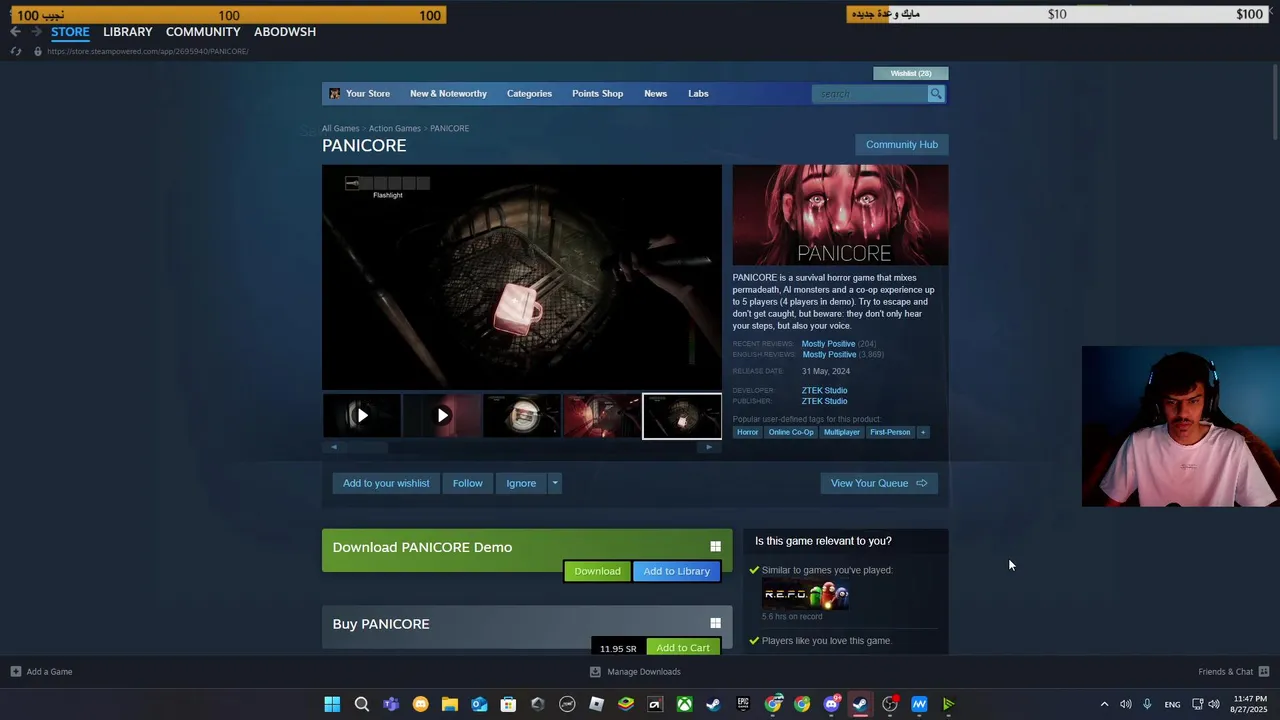The width and height of the screenshot is (1280, 720).
Task: Expand the Ignore dropdown arrow
Action: (x=555, y=483)
